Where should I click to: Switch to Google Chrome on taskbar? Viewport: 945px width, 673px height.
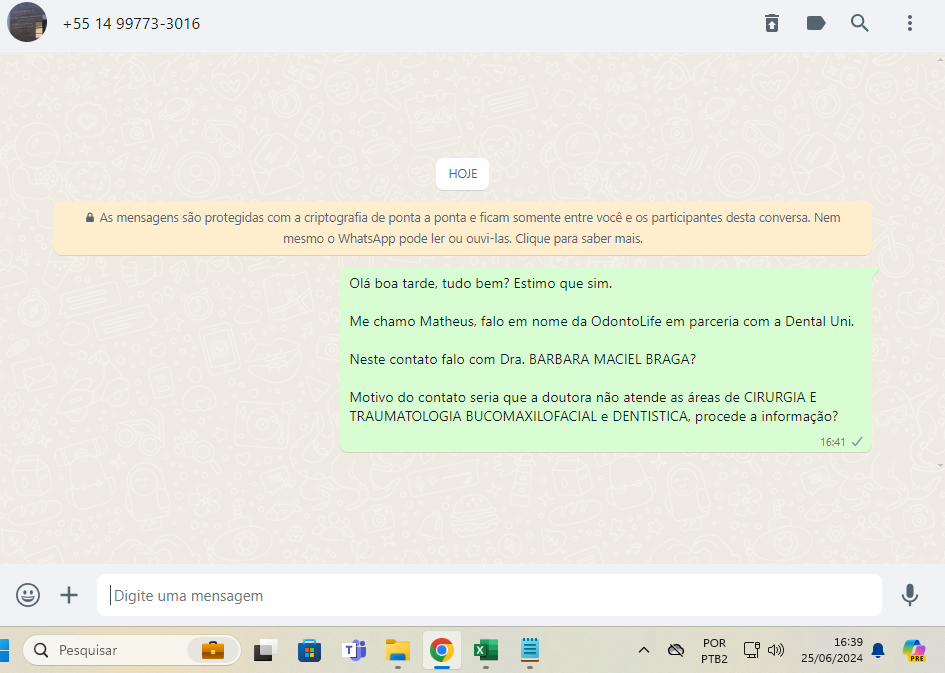pos(442,650)
